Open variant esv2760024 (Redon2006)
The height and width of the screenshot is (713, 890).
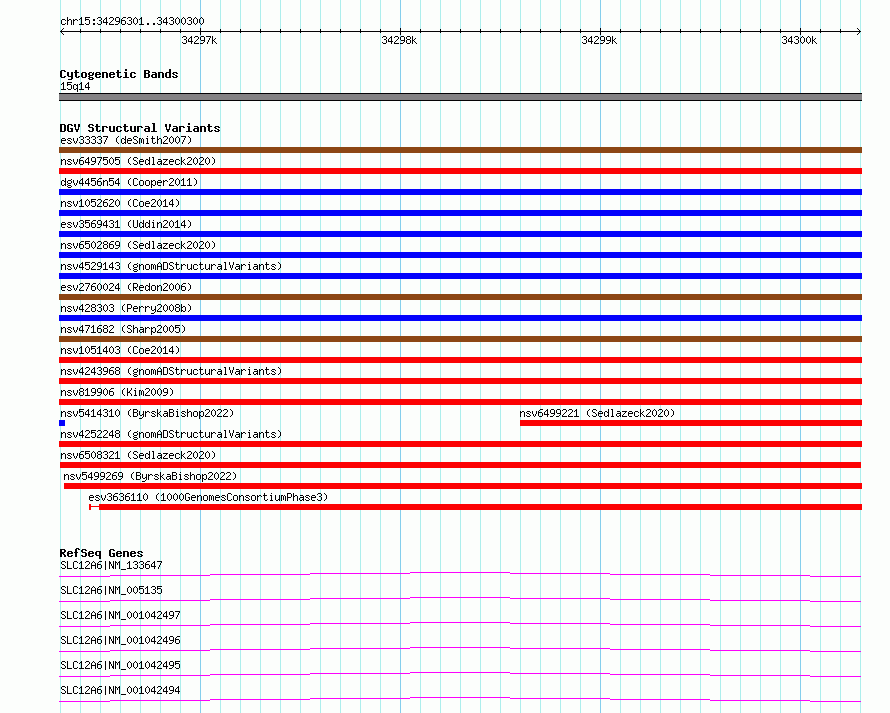(126, 287)
